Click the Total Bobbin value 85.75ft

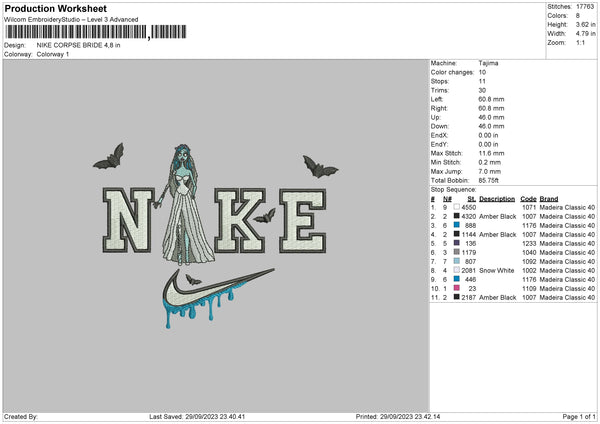[x=489, y=181]
